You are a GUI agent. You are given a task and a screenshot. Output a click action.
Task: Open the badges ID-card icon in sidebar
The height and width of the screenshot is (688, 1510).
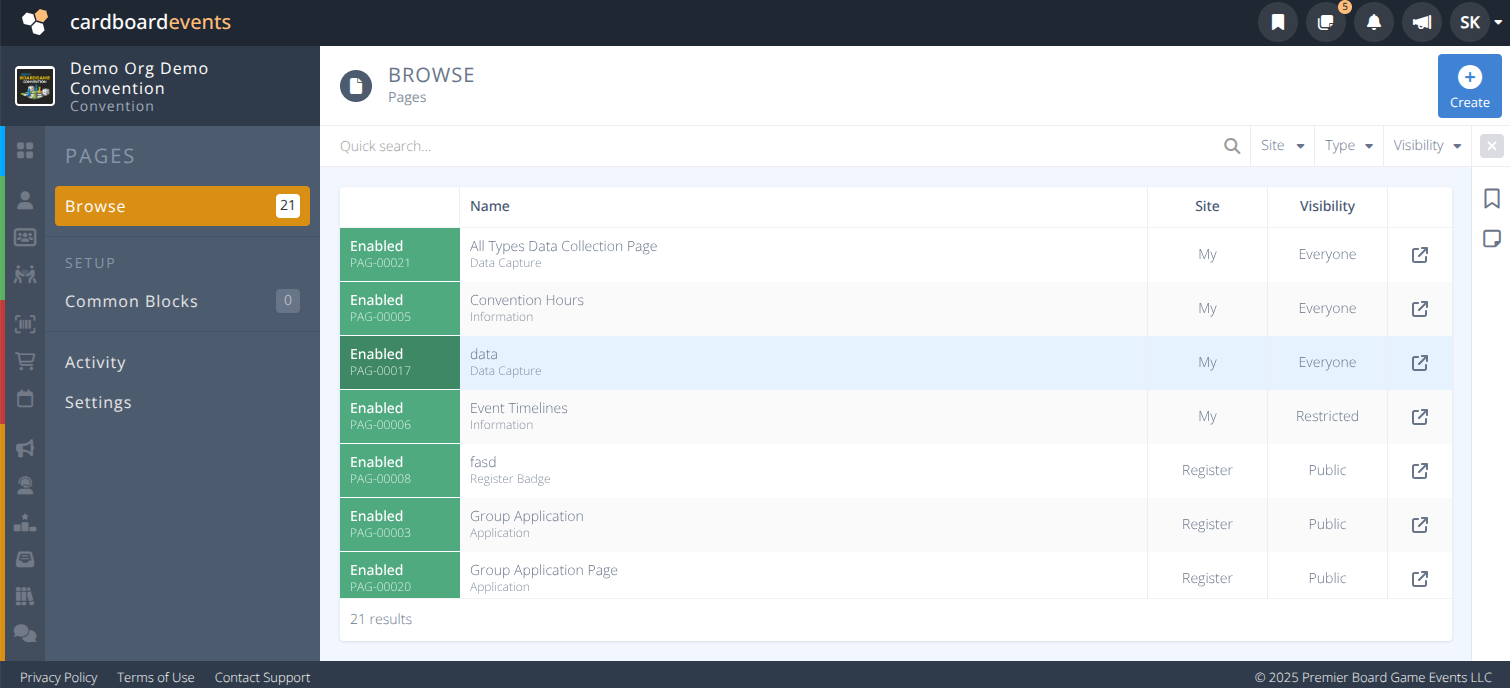[25, 237]
